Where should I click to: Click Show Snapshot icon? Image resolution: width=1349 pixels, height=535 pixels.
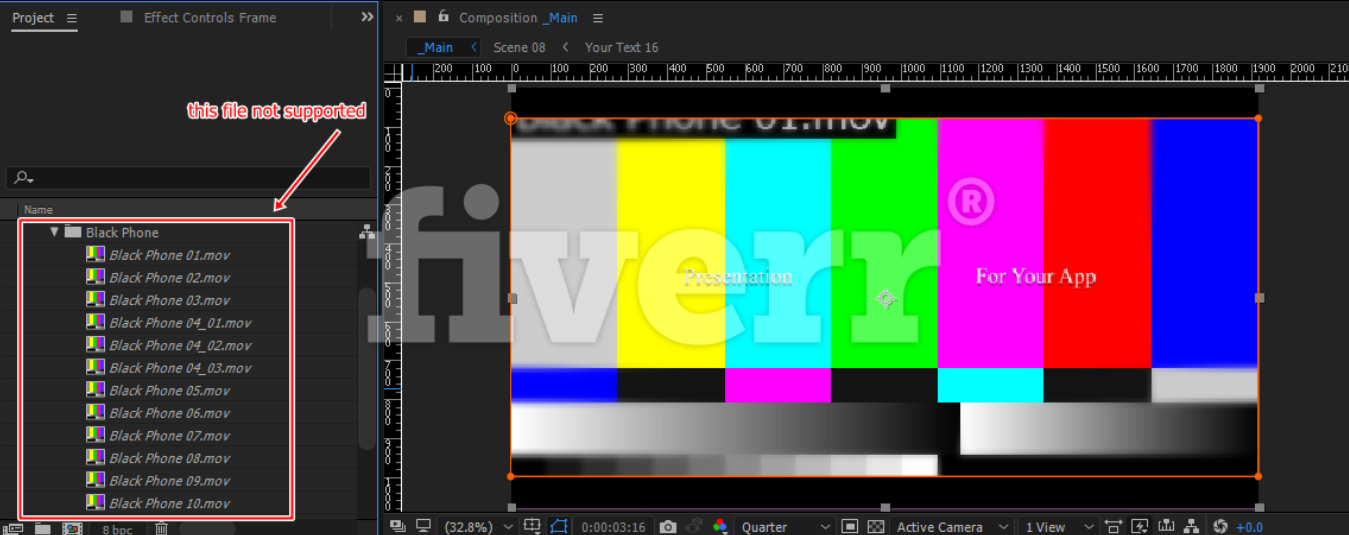(694, 526)
